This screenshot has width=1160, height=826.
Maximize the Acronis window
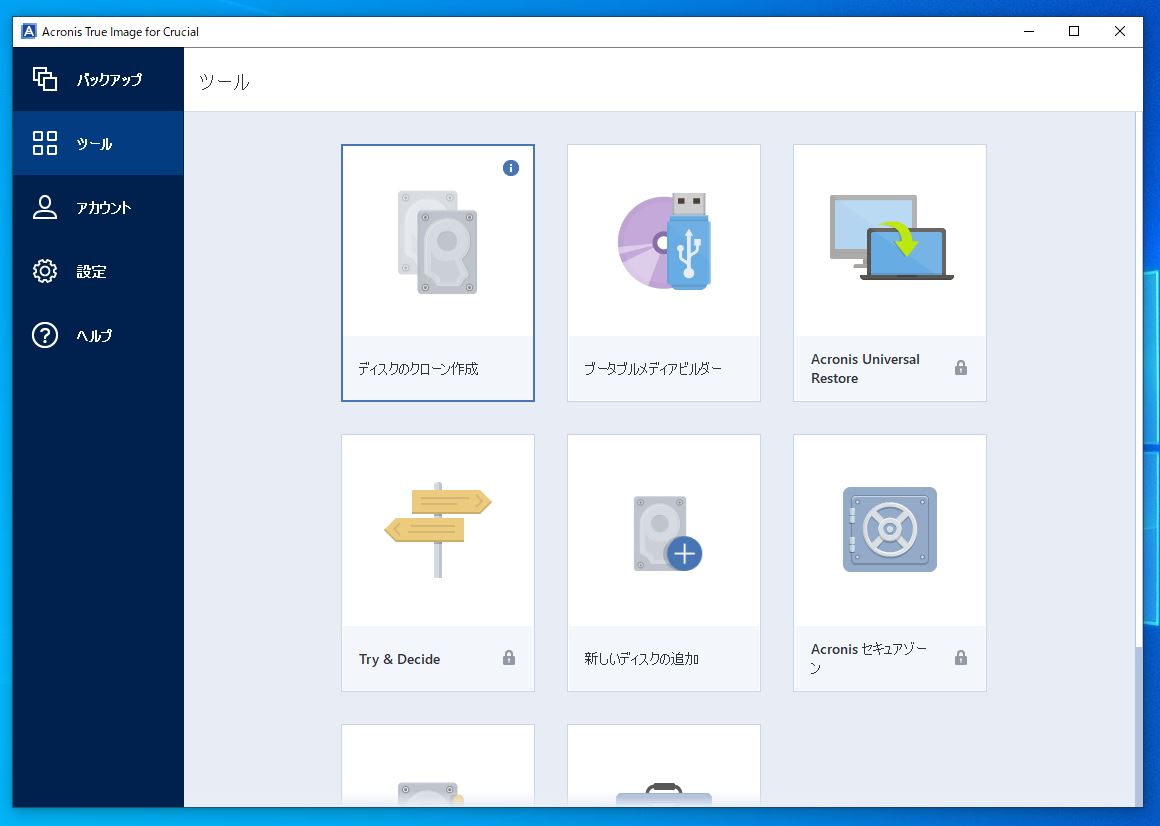[x=1074, y=31]
